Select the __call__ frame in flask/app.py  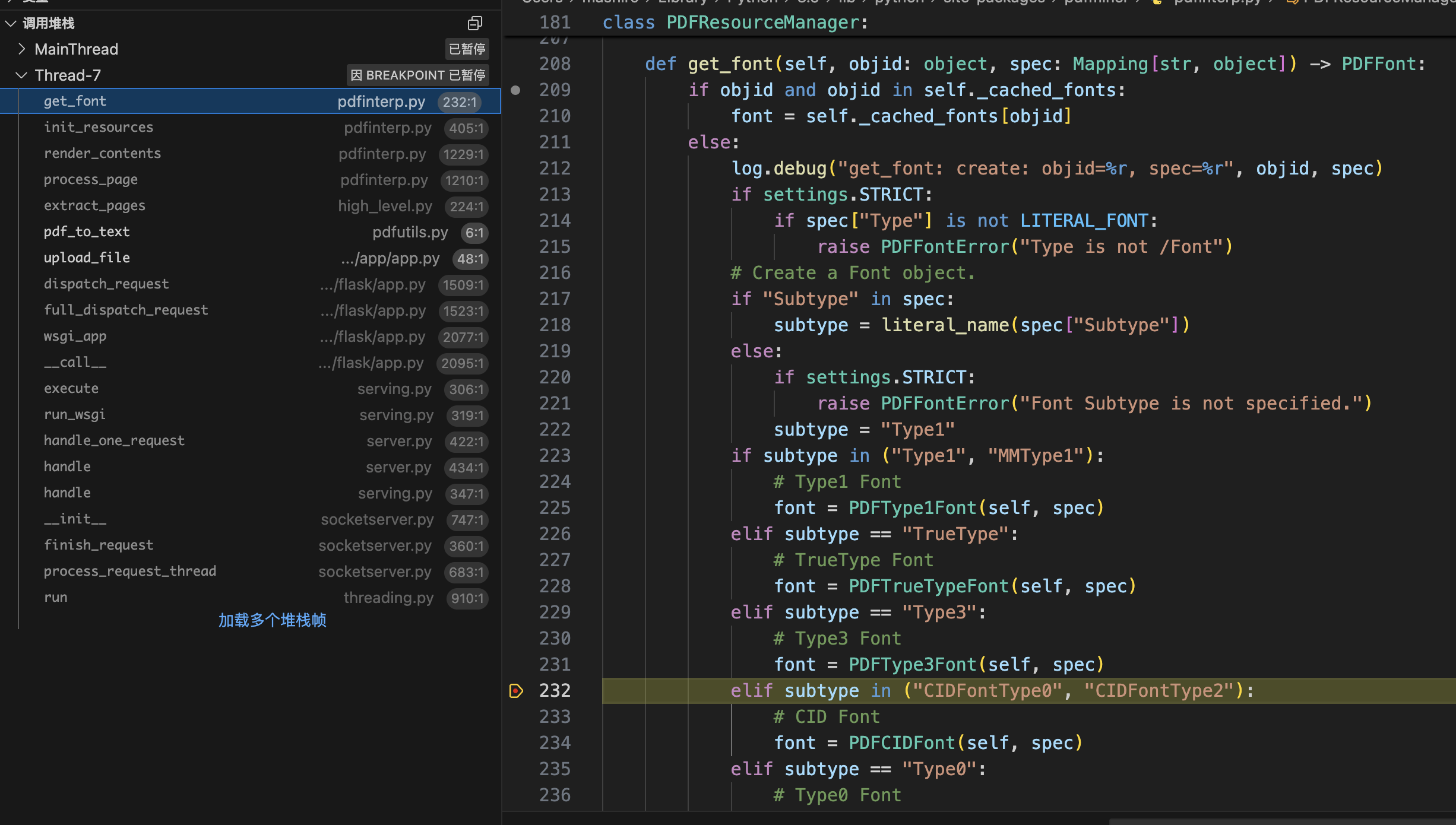(250, 362)
